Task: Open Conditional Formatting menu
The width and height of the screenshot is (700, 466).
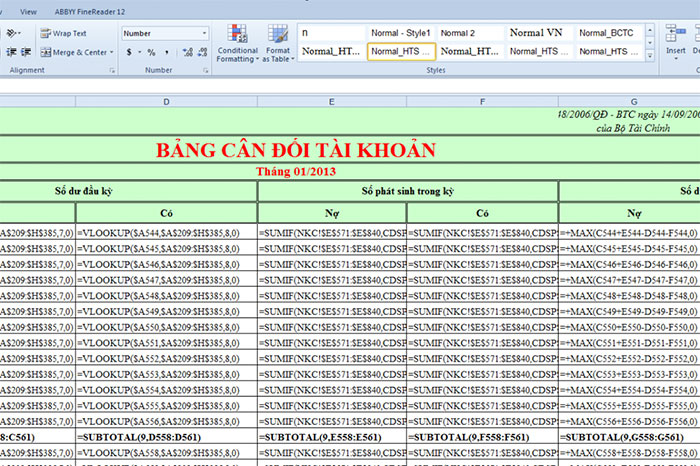Action: click(238, 43)
